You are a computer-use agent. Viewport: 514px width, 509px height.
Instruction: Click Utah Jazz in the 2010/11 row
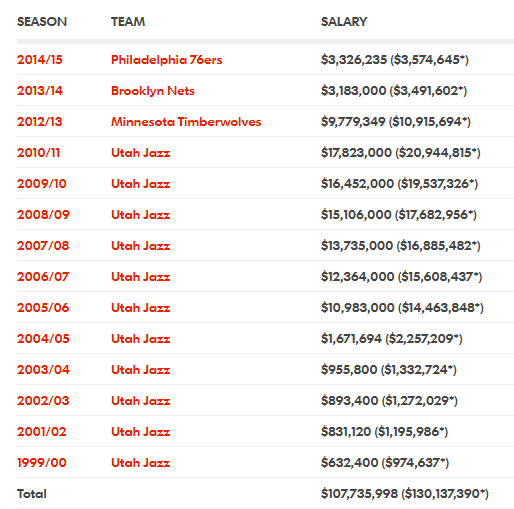pos(140,153)
